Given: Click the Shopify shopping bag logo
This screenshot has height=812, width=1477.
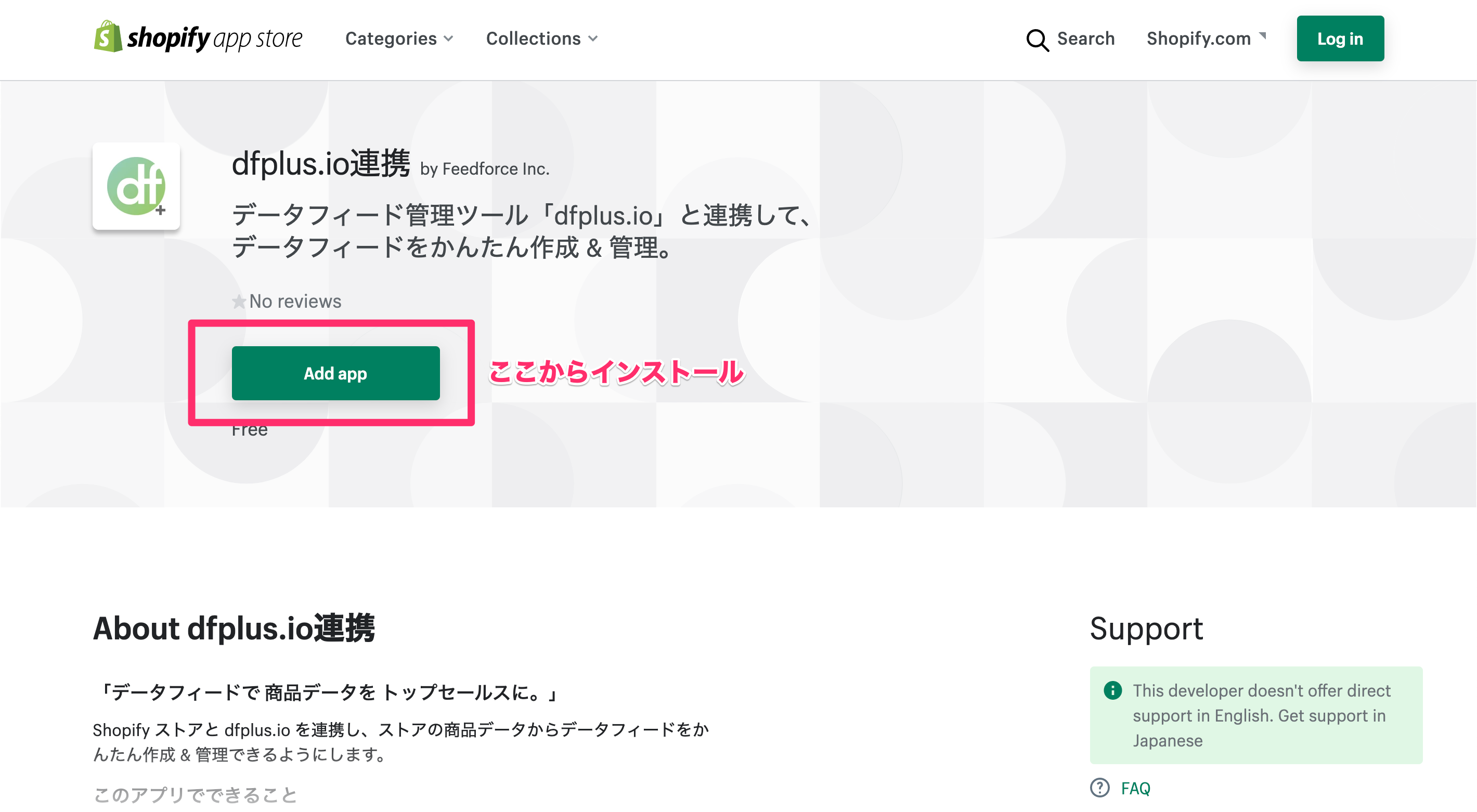Looking at the screenshot, I should [x=108, y=37].
